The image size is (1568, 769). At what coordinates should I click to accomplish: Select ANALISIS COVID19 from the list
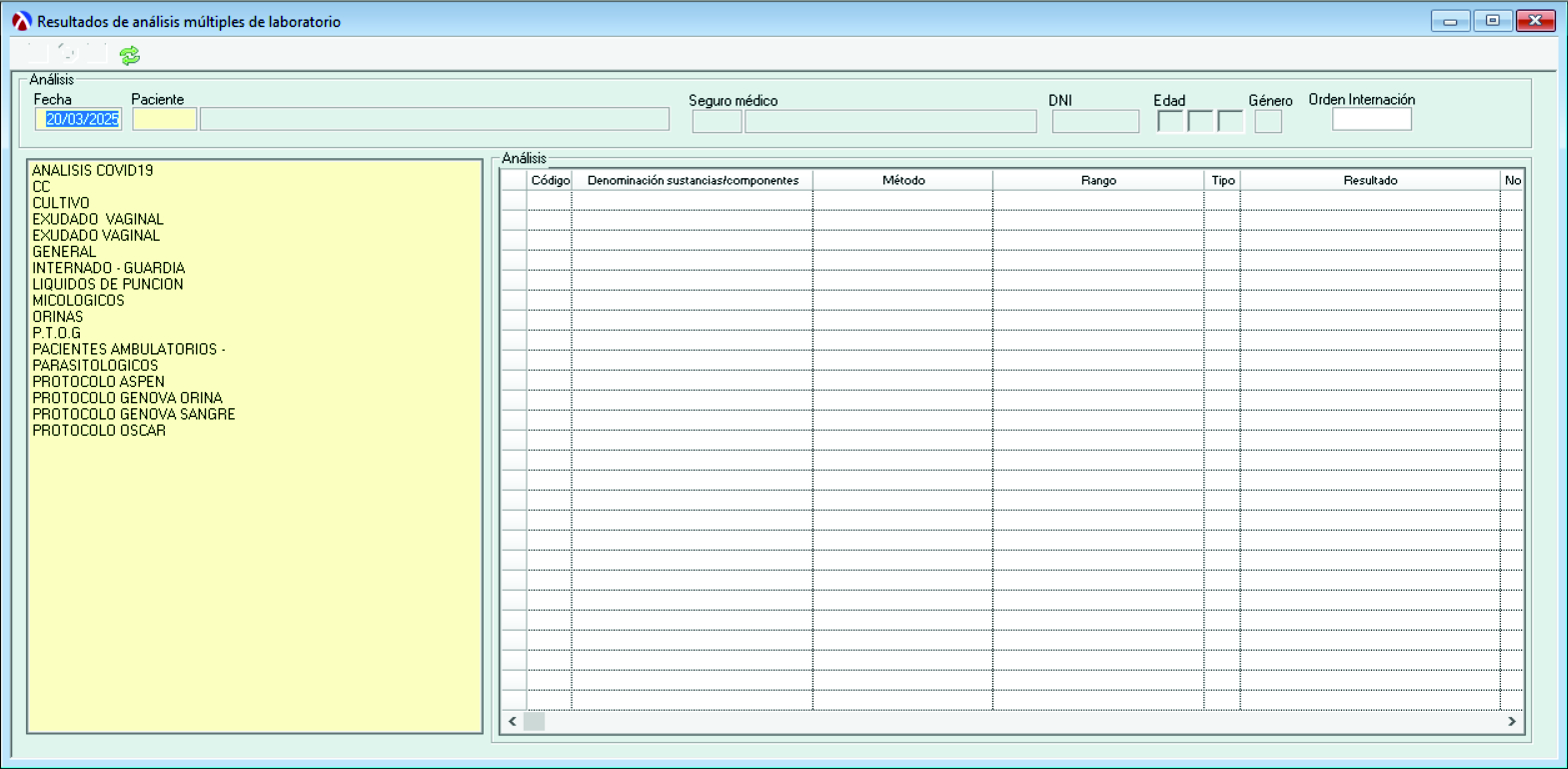coord(93,171)
